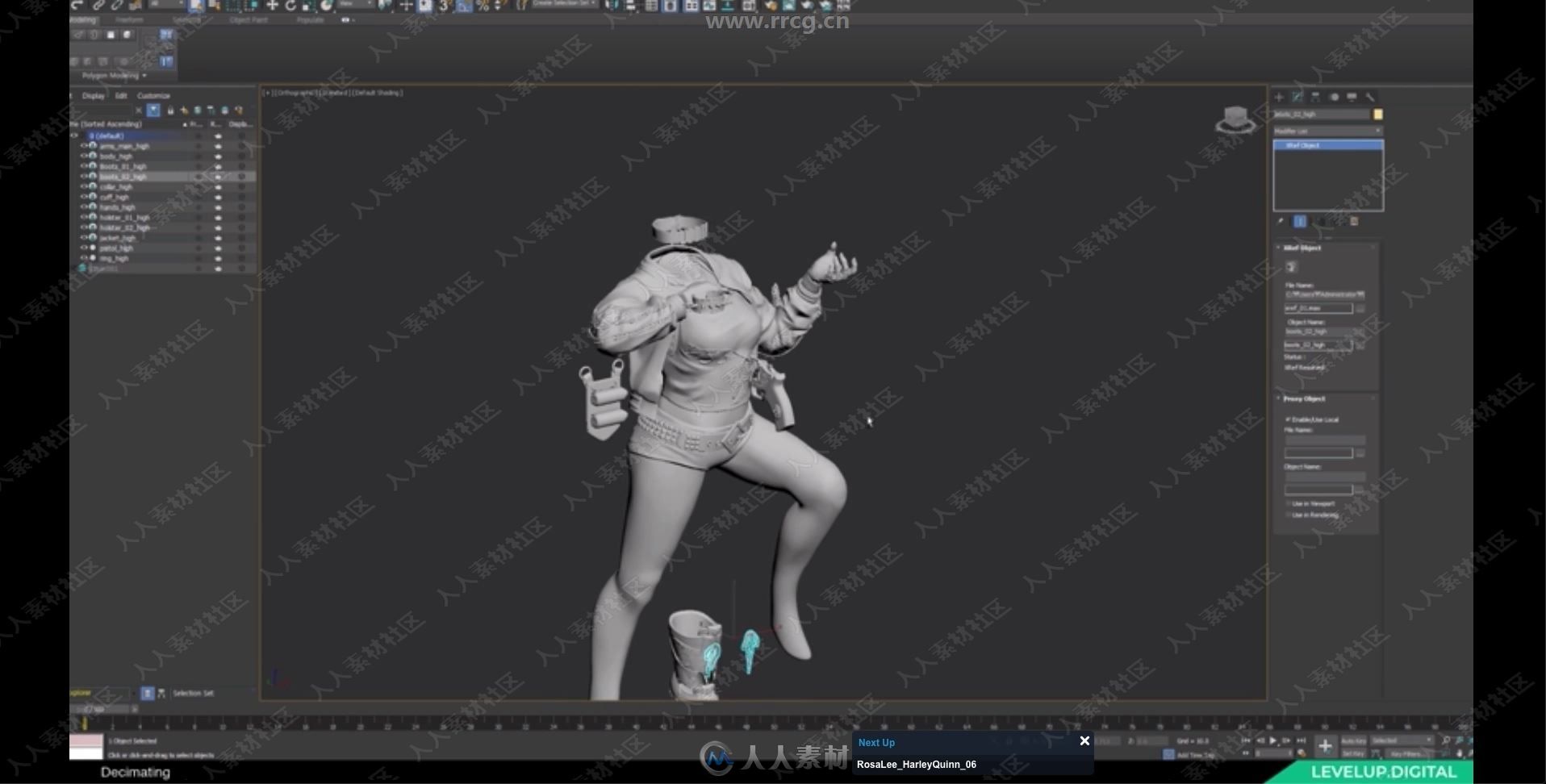
Task: Toggle visibility eye of jacket_high
Action: pos(83,238)
